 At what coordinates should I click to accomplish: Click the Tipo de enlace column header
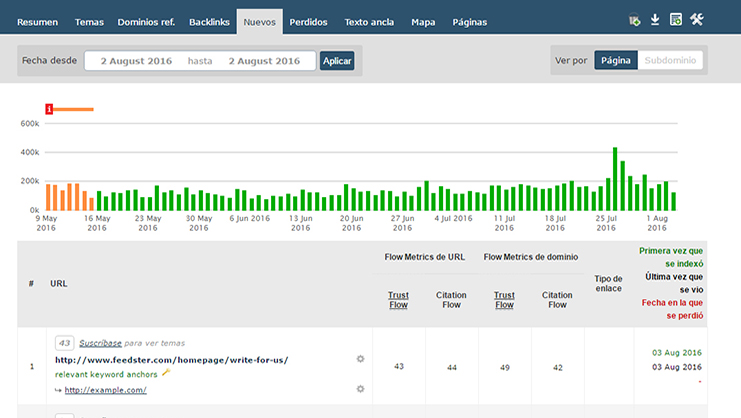609,283
